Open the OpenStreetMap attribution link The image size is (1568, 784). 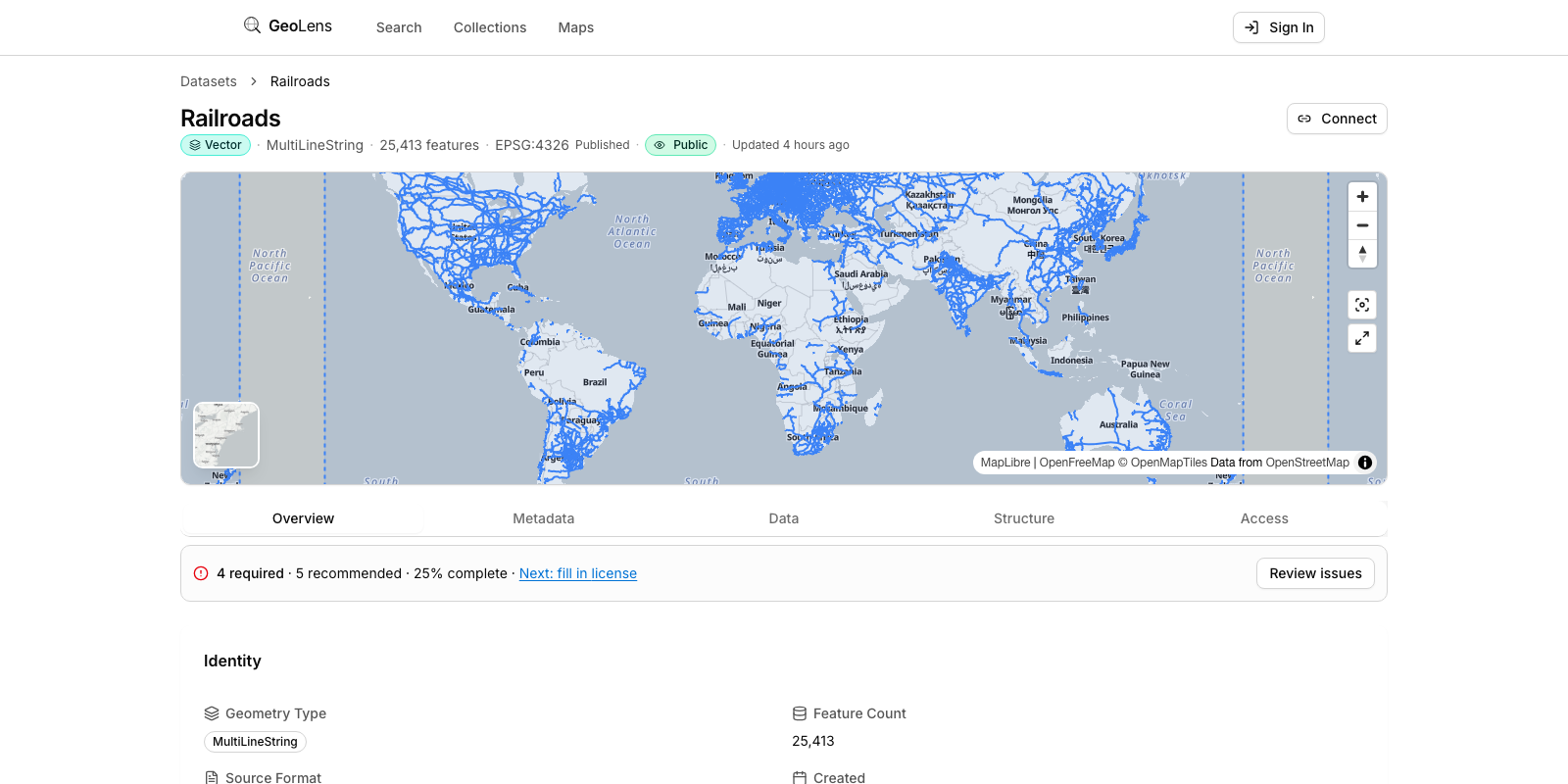[1307, 463]
